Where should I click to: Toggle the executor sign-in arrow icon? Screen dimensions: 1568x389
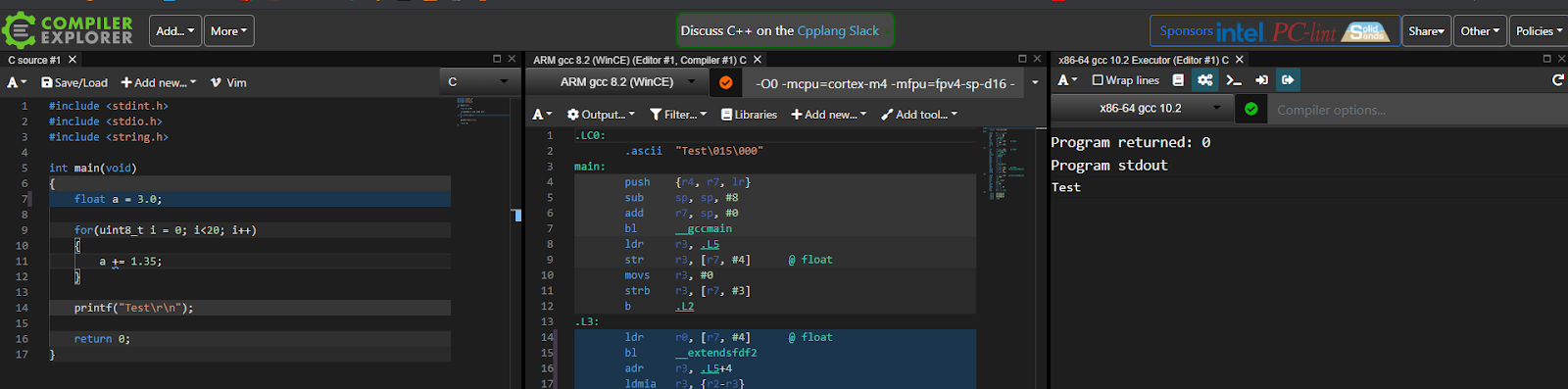(x=1261, y=80)
